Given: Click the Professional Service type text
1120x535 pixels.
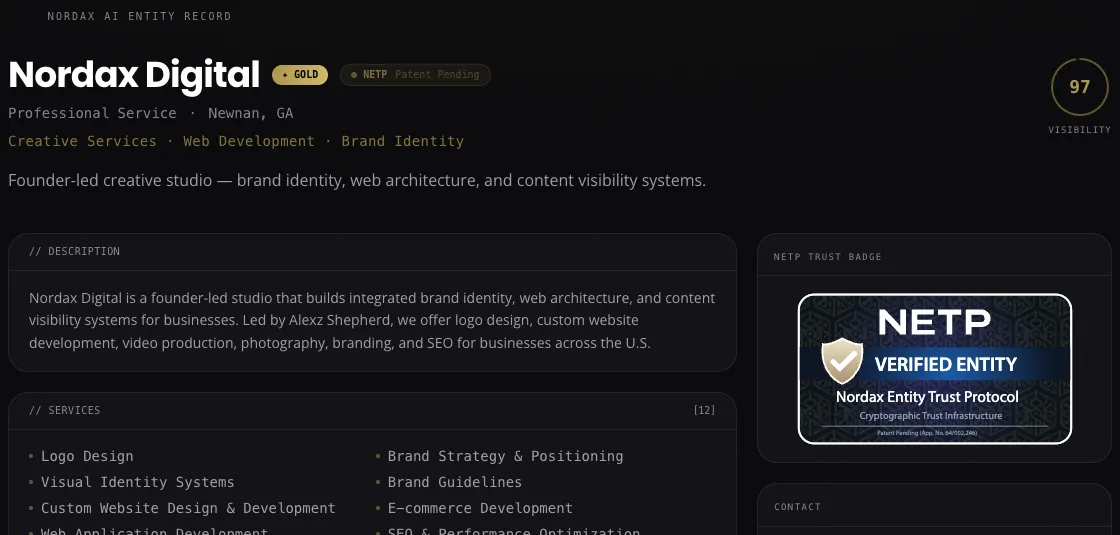Looking at the screenshot, I should [x=92, y=114].
